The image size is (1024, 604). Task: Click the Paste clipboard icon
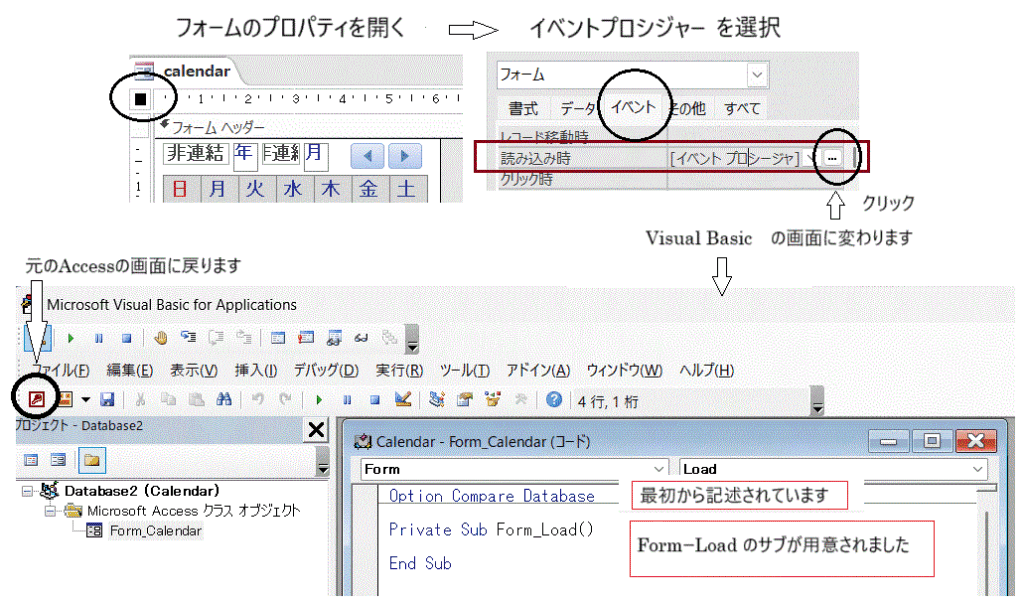[x=196, y=399]
